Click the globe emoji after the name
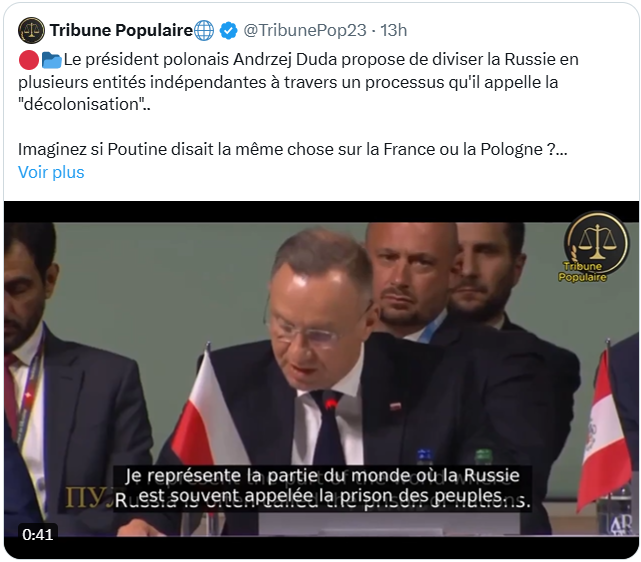 pyautogui.click(x=204, y=31)
